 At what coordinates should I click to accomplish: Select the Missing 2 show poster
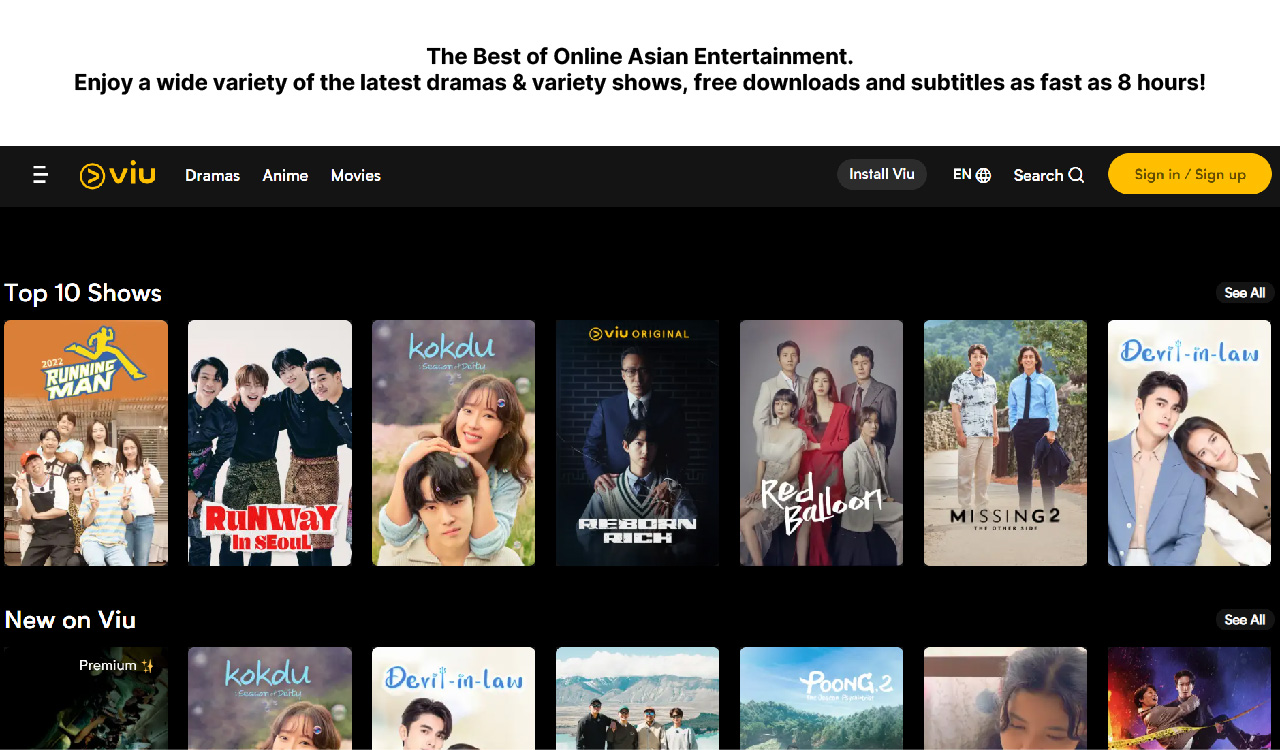[x=1005, y=443]
